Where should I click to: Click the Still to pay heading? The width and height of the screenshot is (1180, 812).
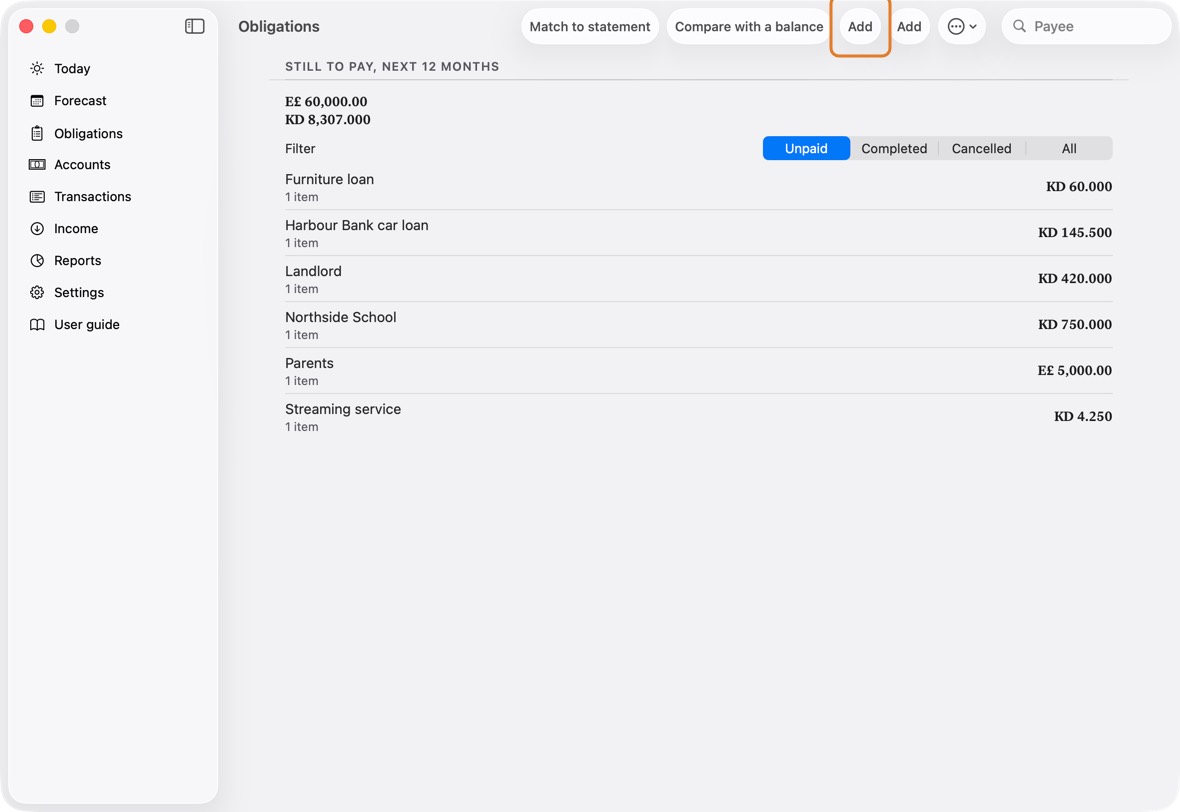click(392, 66)
